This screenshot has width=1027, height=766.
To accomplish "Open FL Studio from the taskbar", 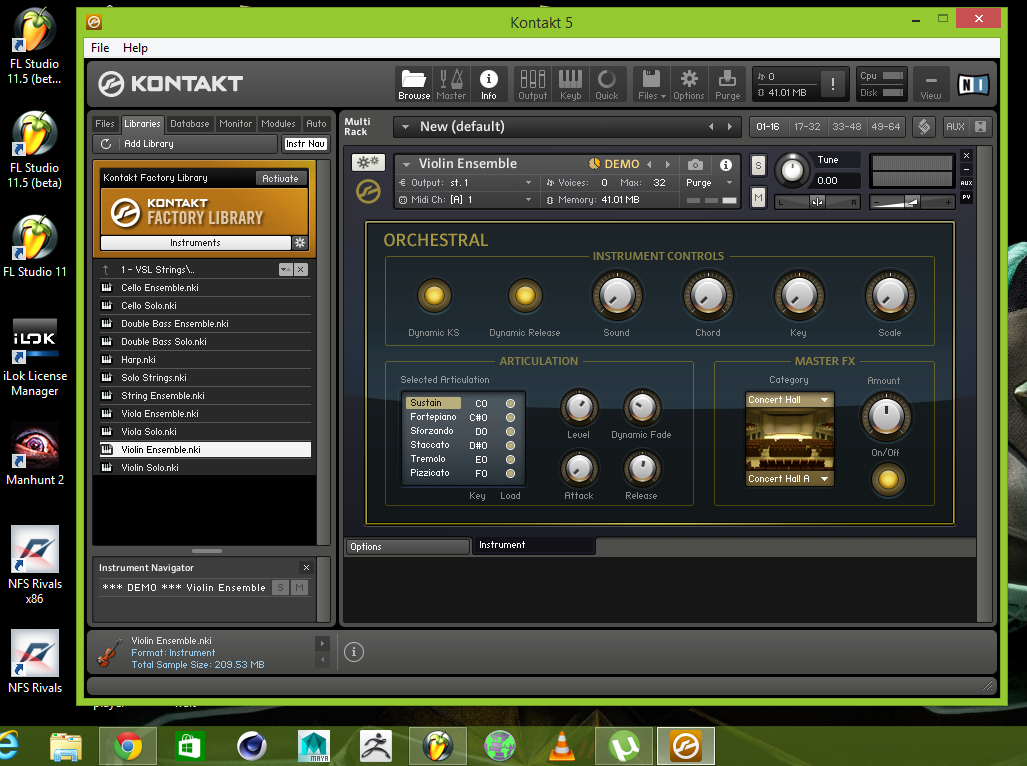I will (438, 746).
